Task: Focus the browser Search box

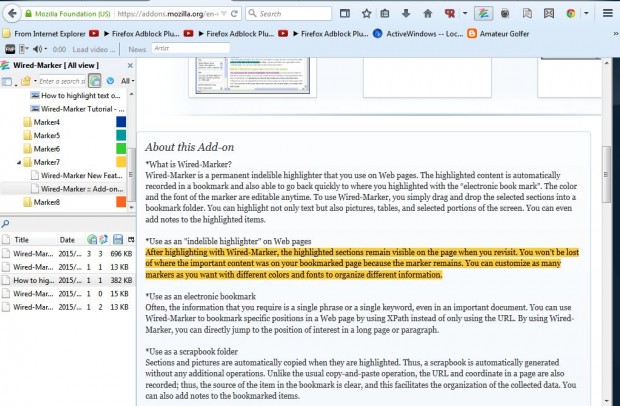Action: coord(289,13)
